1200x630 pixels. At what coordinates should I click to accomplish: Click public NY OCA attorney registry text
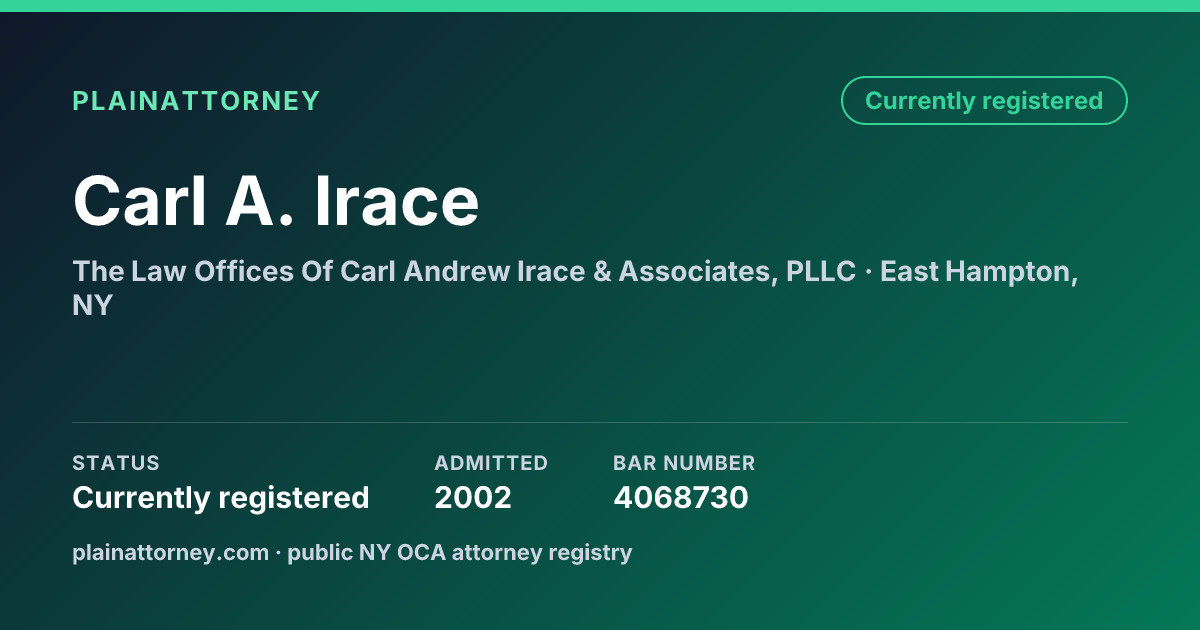pyautogui.click(x=460, y=552)
